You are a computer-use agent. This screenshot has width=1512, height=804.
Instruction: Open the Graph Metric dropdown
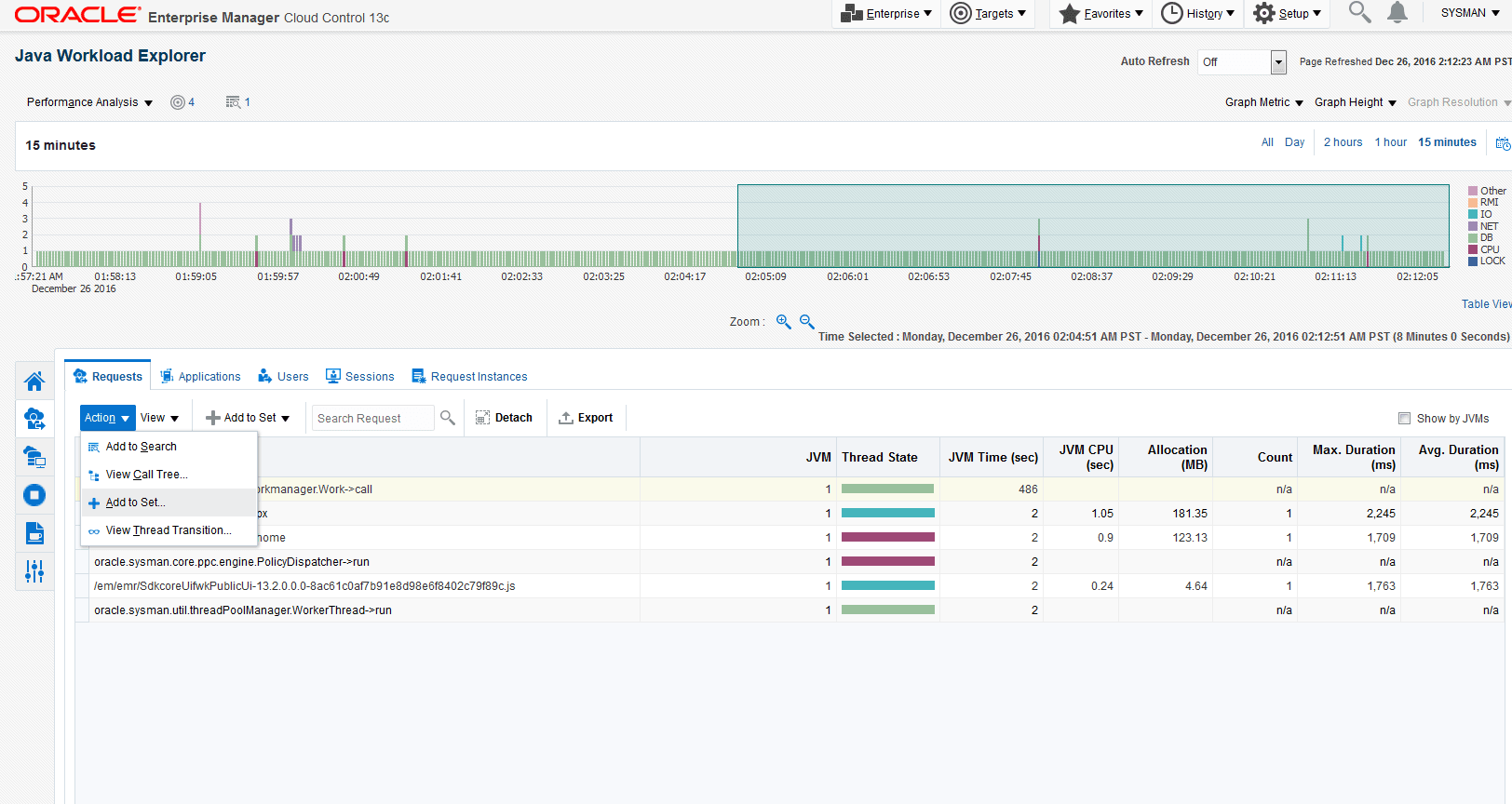(x=1263, y=102)
